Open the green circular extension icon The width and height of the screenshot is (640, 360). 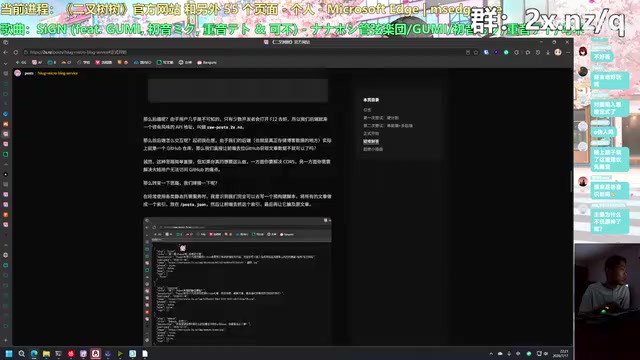506,52
